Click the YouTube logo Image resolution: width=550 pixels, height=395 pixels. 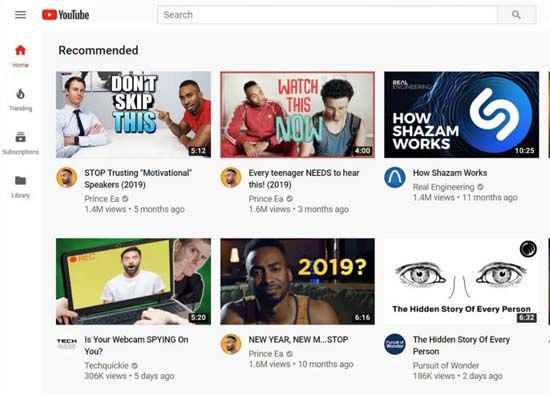pyautogui.click(x=66, y=15)
